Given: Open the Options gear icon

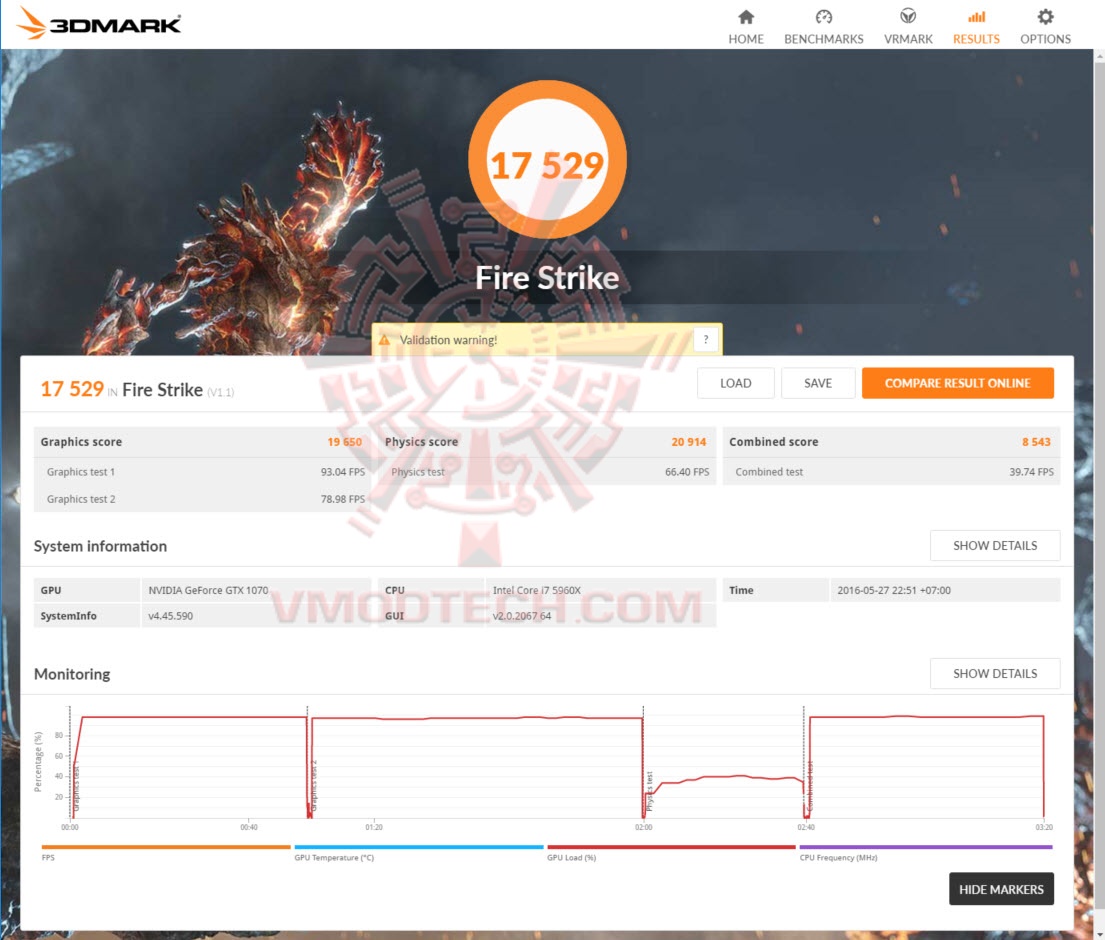Looking at the screenshot, I should coord(1045,16).
